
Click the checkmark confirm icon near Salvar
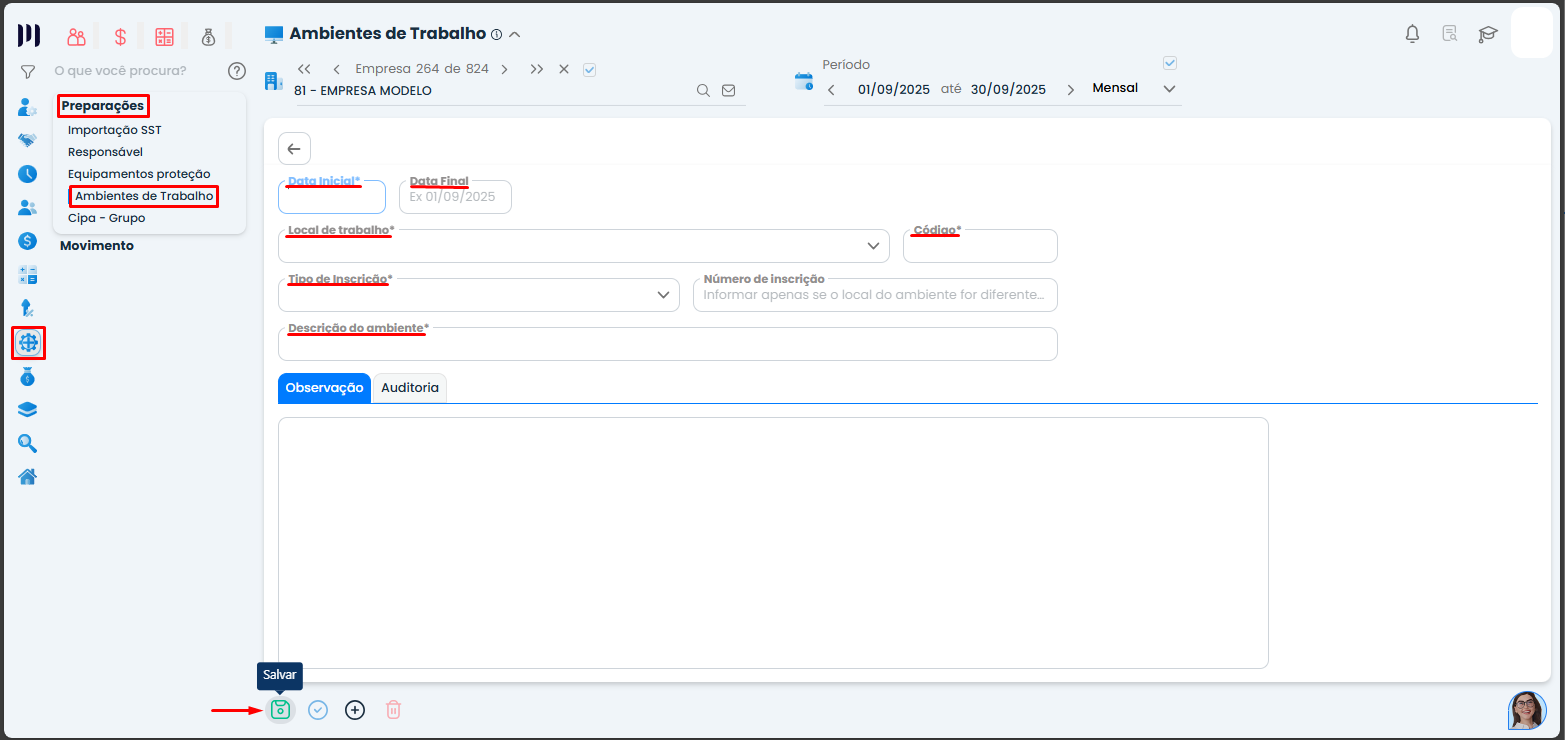pos(318,709)
